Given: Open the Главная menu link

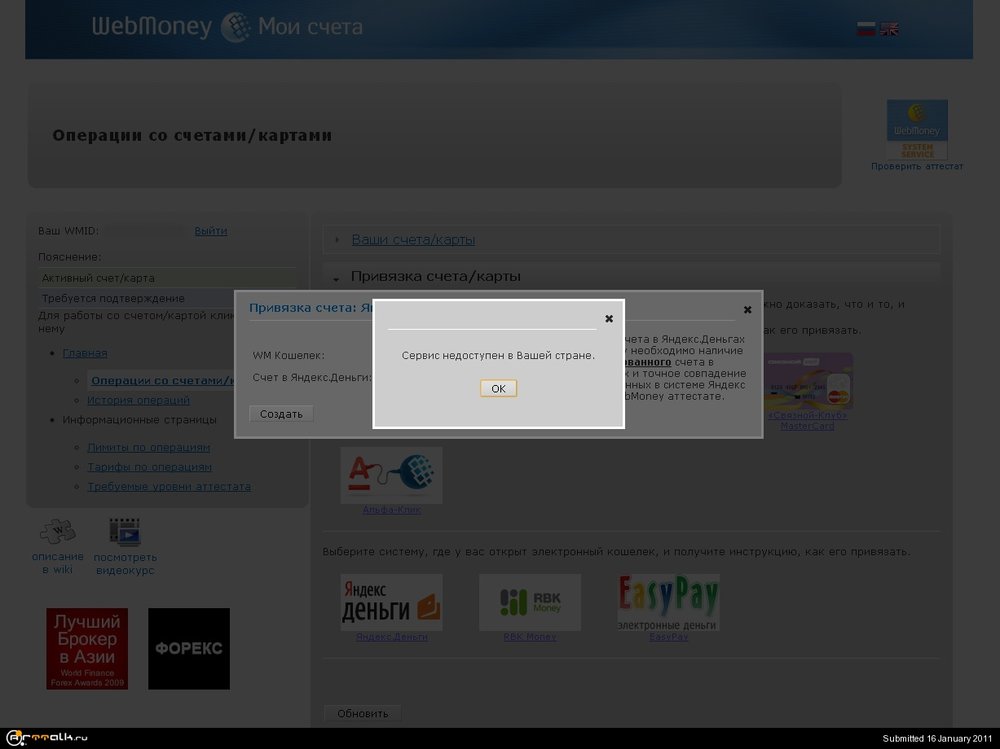Looking at the screenshot, I should click(85, 353).
